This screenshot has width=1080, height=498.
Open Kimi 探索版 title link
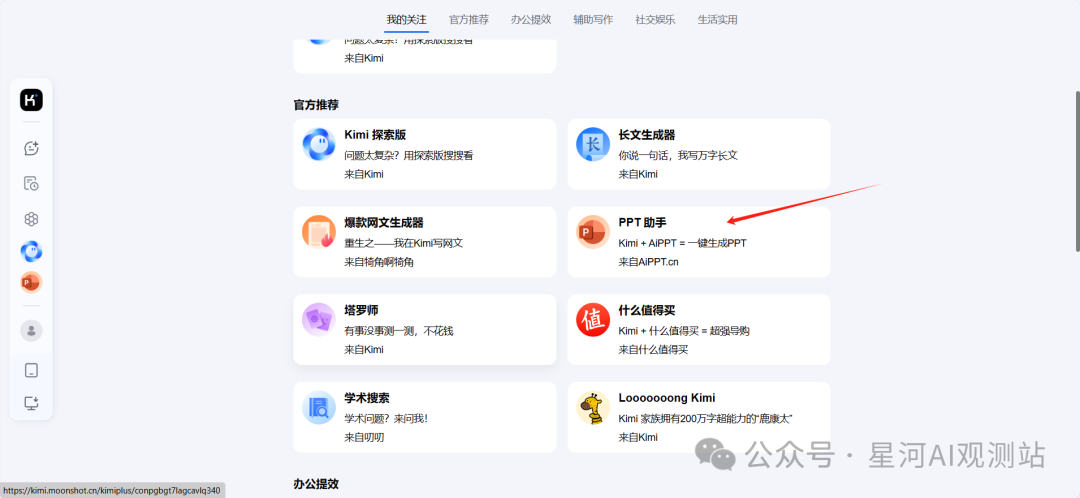[375, 135]
